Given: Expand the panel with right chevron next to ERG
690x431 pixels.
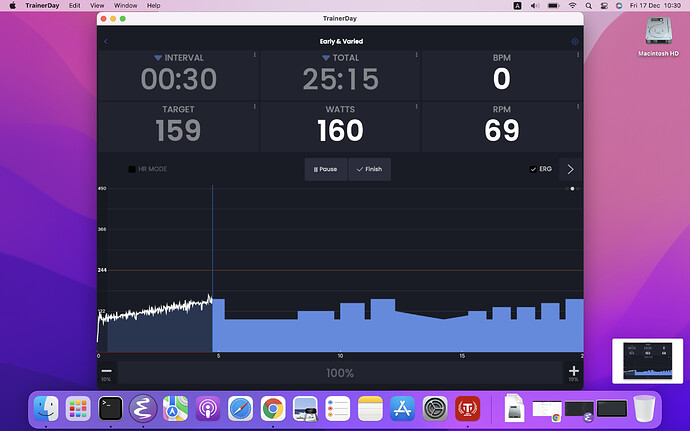Looking at the screenshot, I should point(570,169).
